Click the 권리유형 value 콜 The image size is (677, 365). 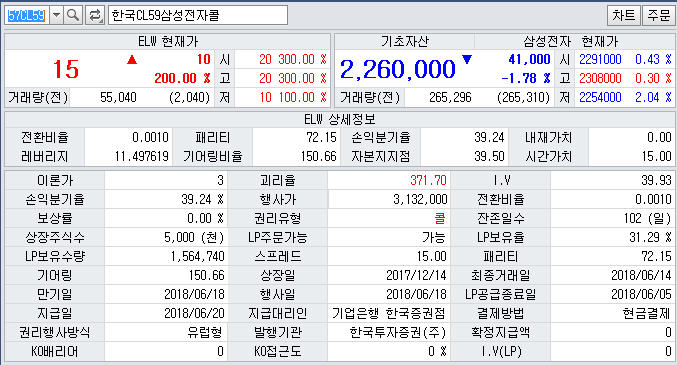(440, 218)
